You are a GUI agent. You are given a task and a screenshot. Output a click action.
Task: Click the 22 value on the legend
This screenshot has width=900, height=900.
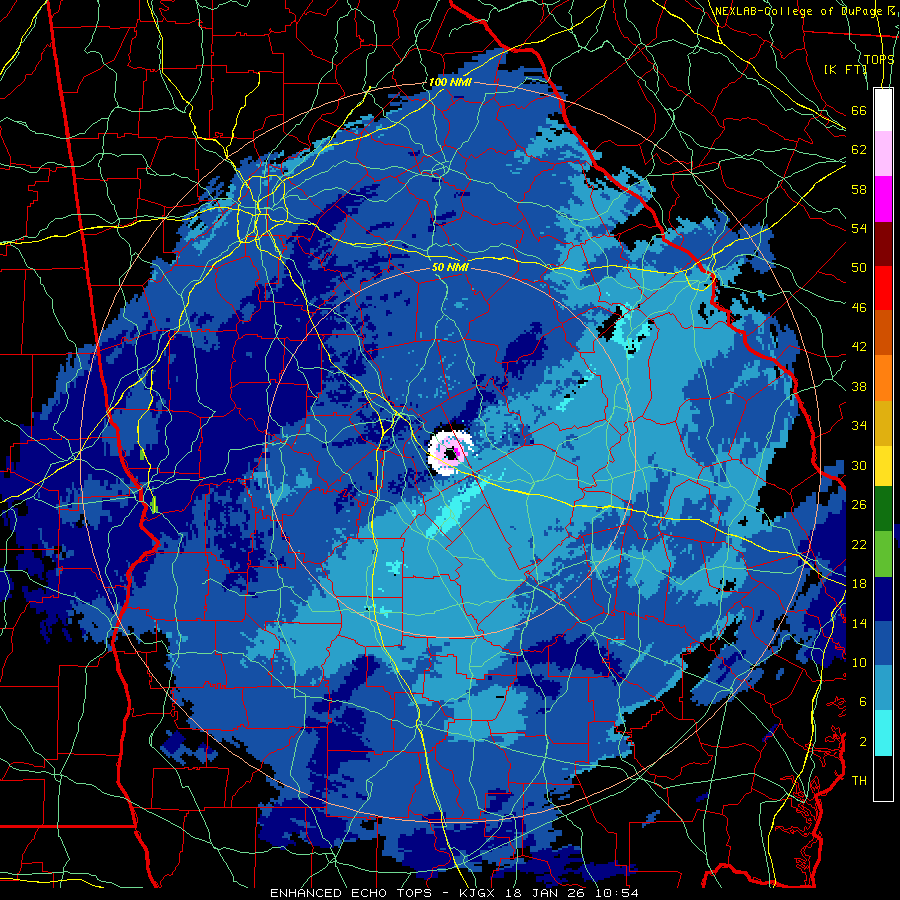[x=859, y=544]
